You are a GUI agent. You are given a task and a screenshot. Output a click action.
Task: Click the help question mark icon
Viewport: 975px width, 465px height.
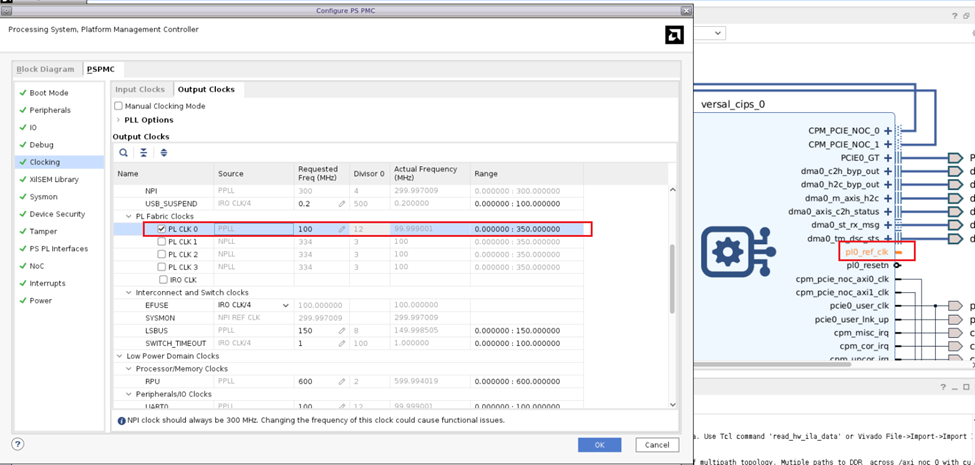[17, 444]
